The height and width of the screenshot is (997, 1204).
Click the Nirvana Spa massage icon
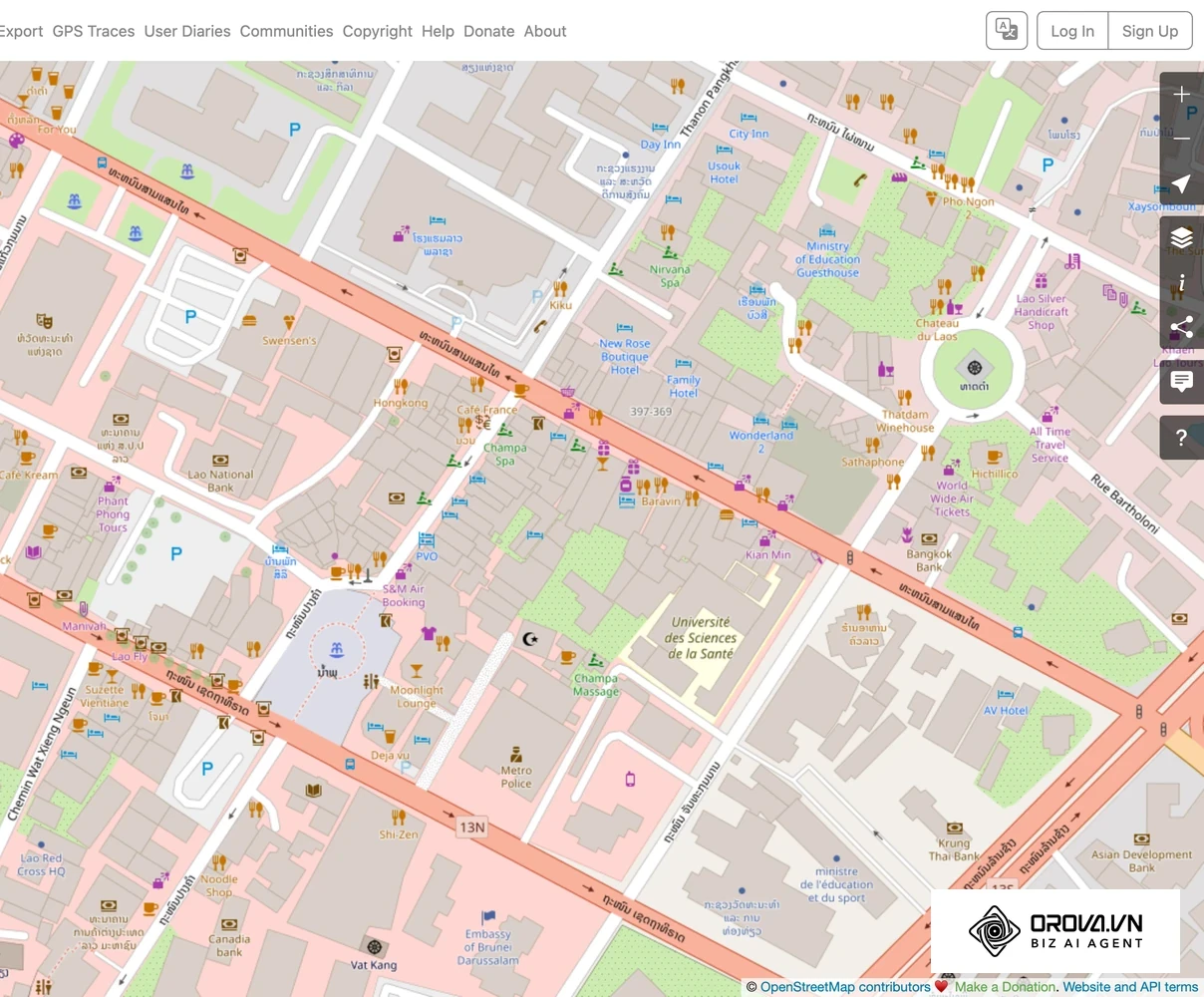(669, 252)
